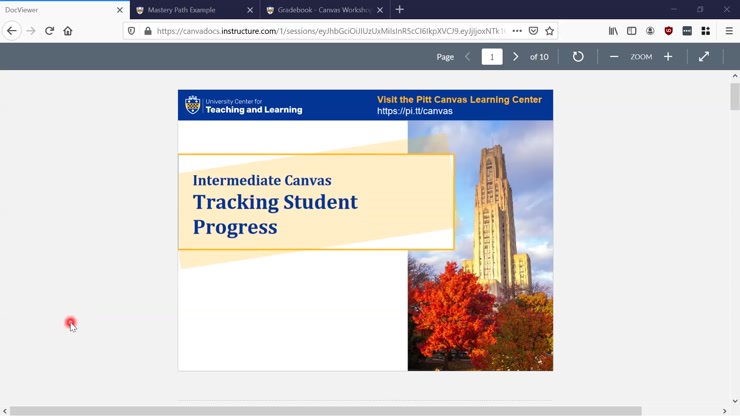Zoom in the document
Image resolution: width=740 pixels, height=416 pixels.
(668, 57)
